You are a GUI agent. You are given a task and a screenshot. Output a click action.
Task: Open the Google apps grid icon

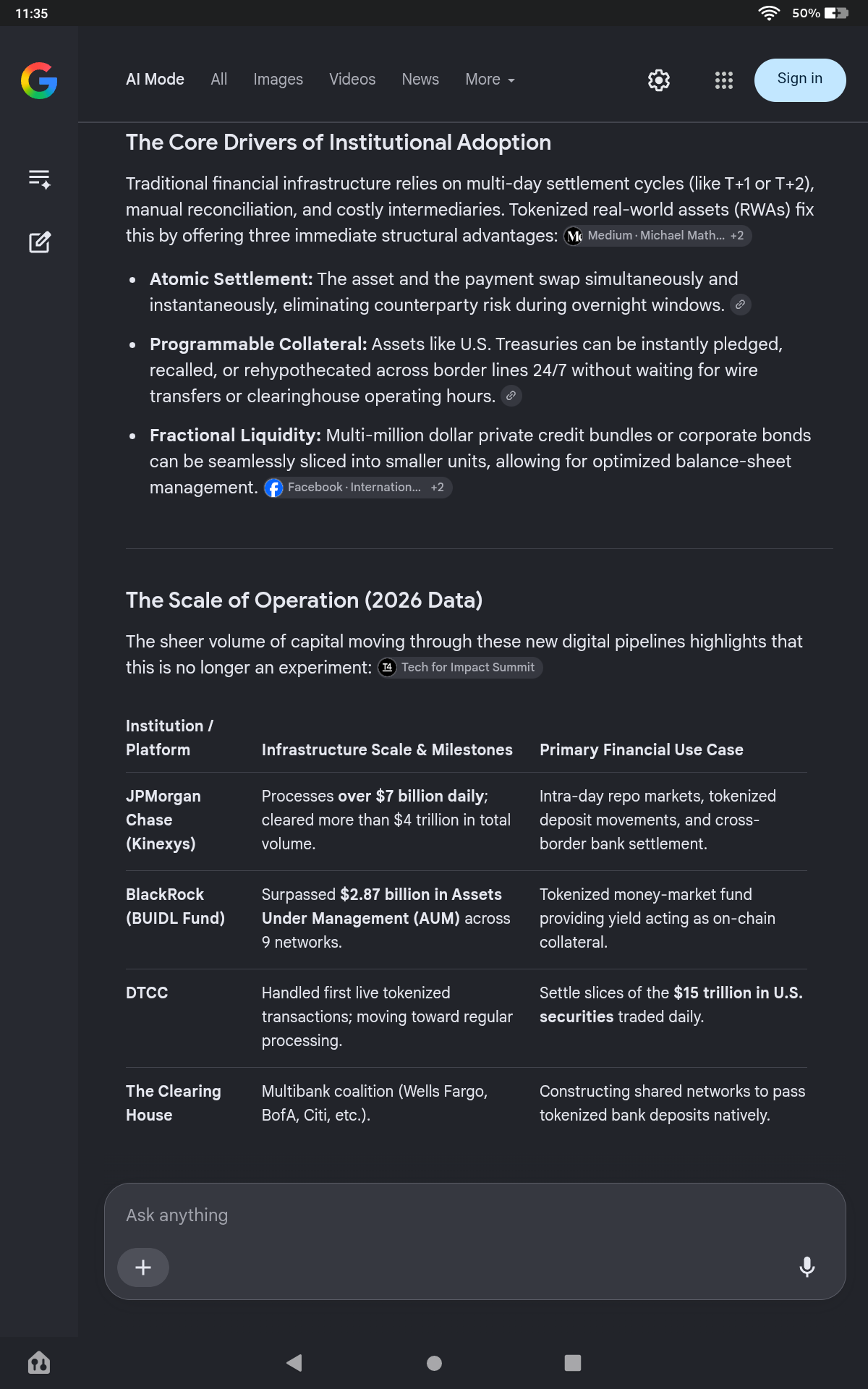[723, 80]
